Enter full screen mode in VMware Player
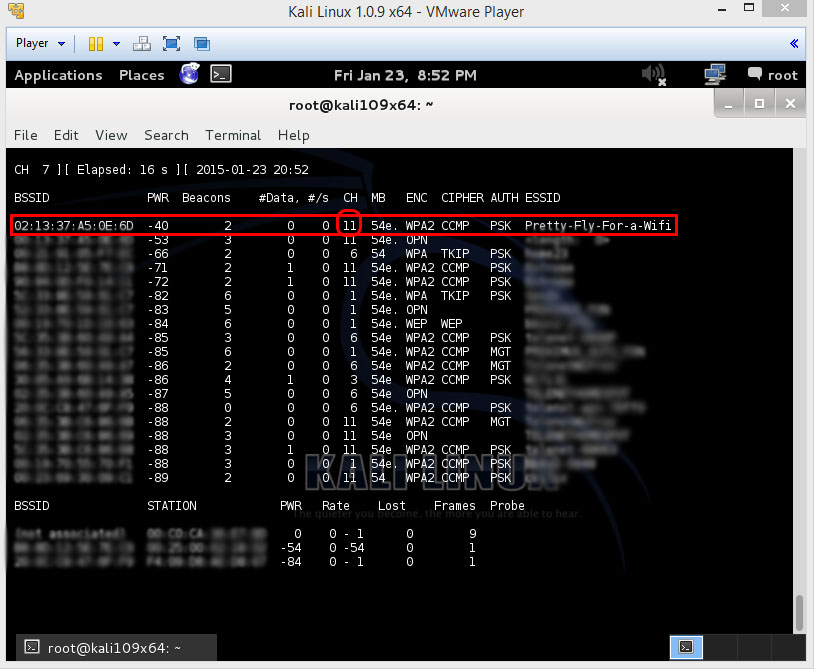Viewport: 814px width, 669px height. click(x=171, y=44)
